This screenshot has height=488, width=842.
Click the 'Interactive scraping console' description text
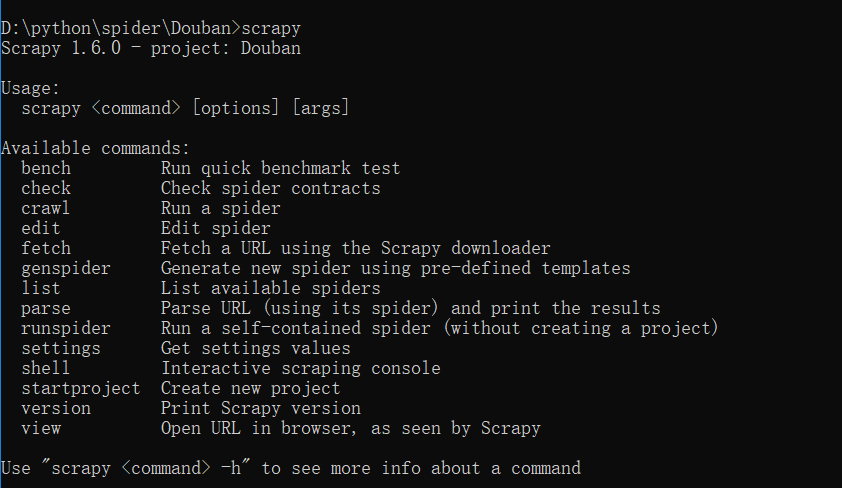tap(300, 368)
